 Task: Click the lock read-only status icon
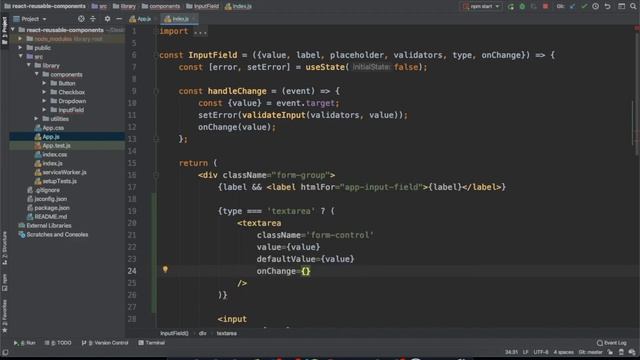(x=610, y=352)
